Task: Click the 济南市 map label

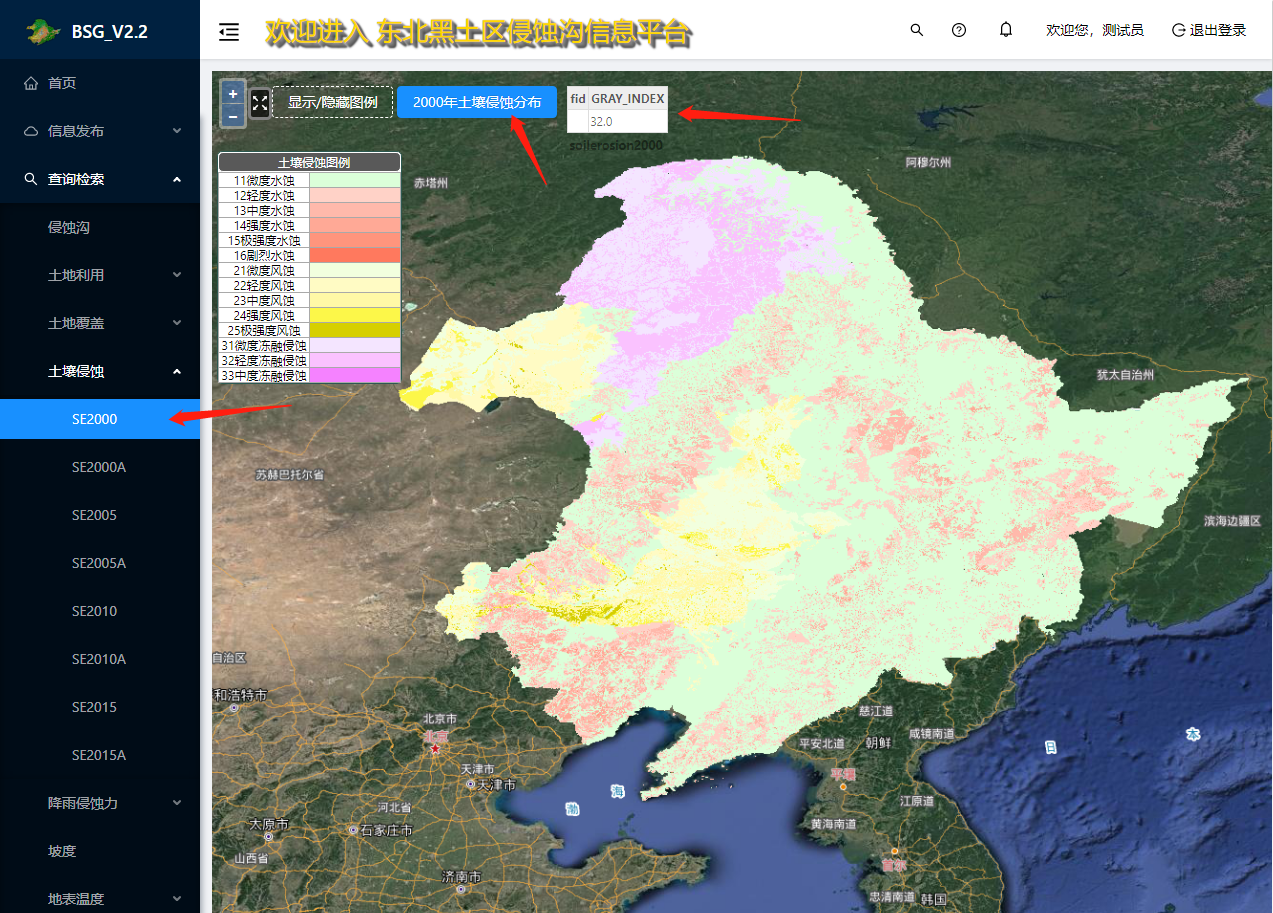Action: click(460, 876)
